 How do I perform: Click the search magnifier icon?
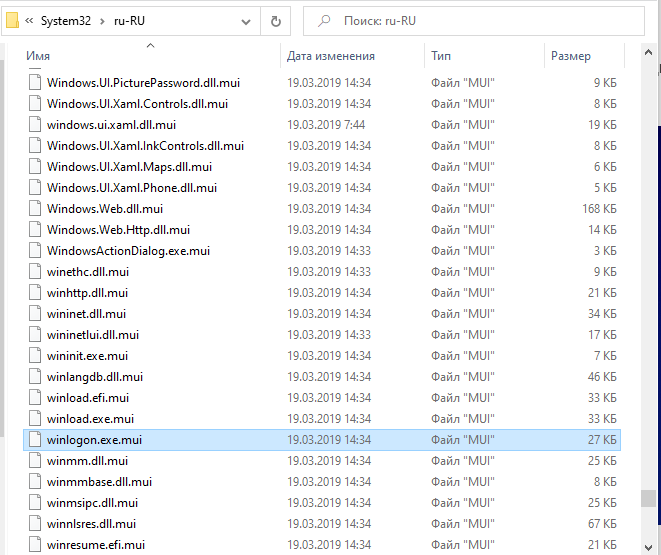[324, 21]
